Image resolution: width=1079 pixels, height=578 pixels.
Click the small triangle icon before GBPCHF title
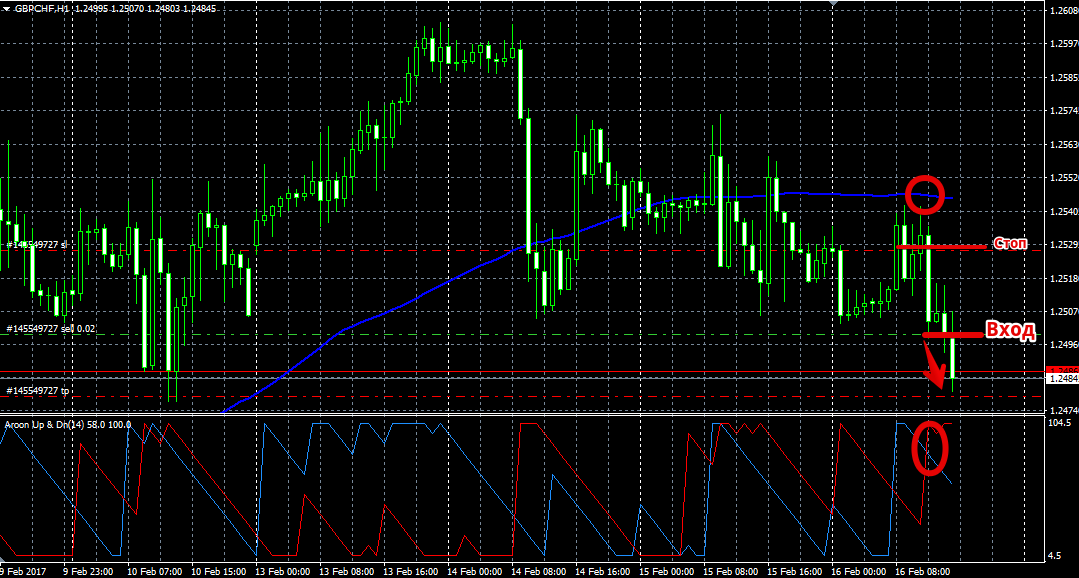pos(7,9)
